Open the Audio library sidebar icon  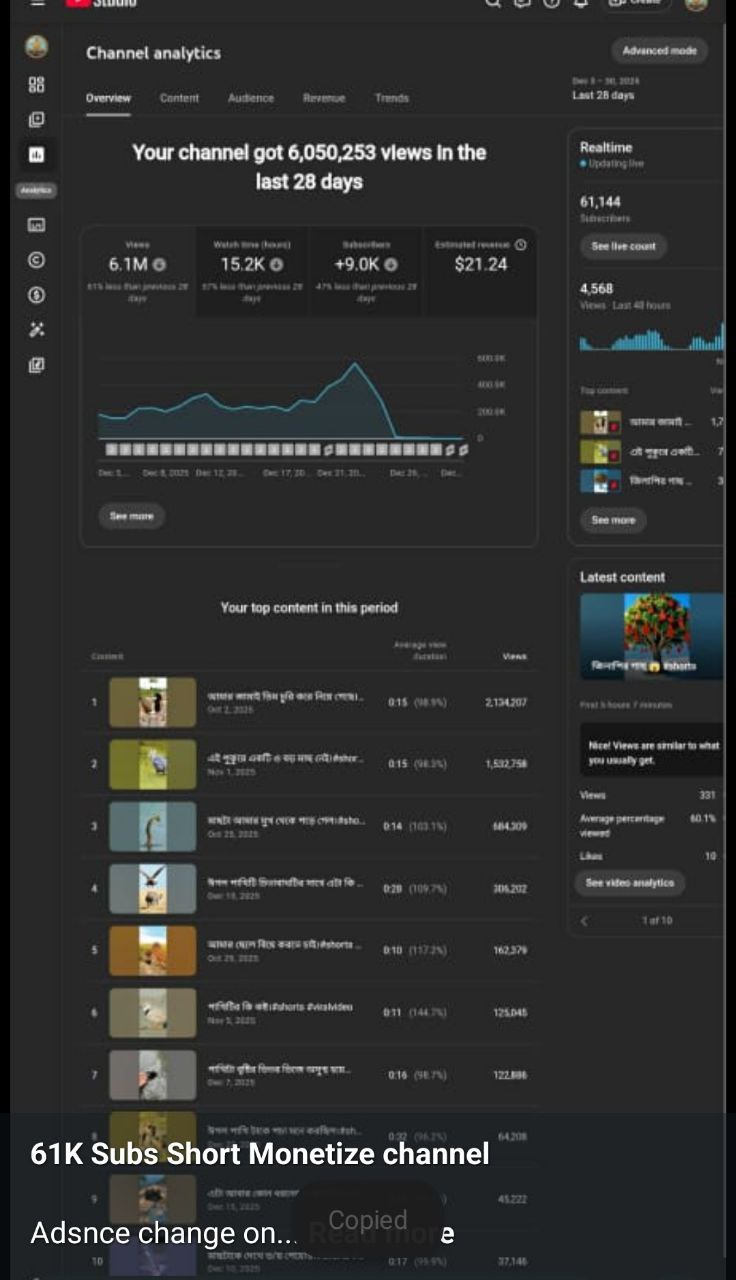(x=36, y=365)
